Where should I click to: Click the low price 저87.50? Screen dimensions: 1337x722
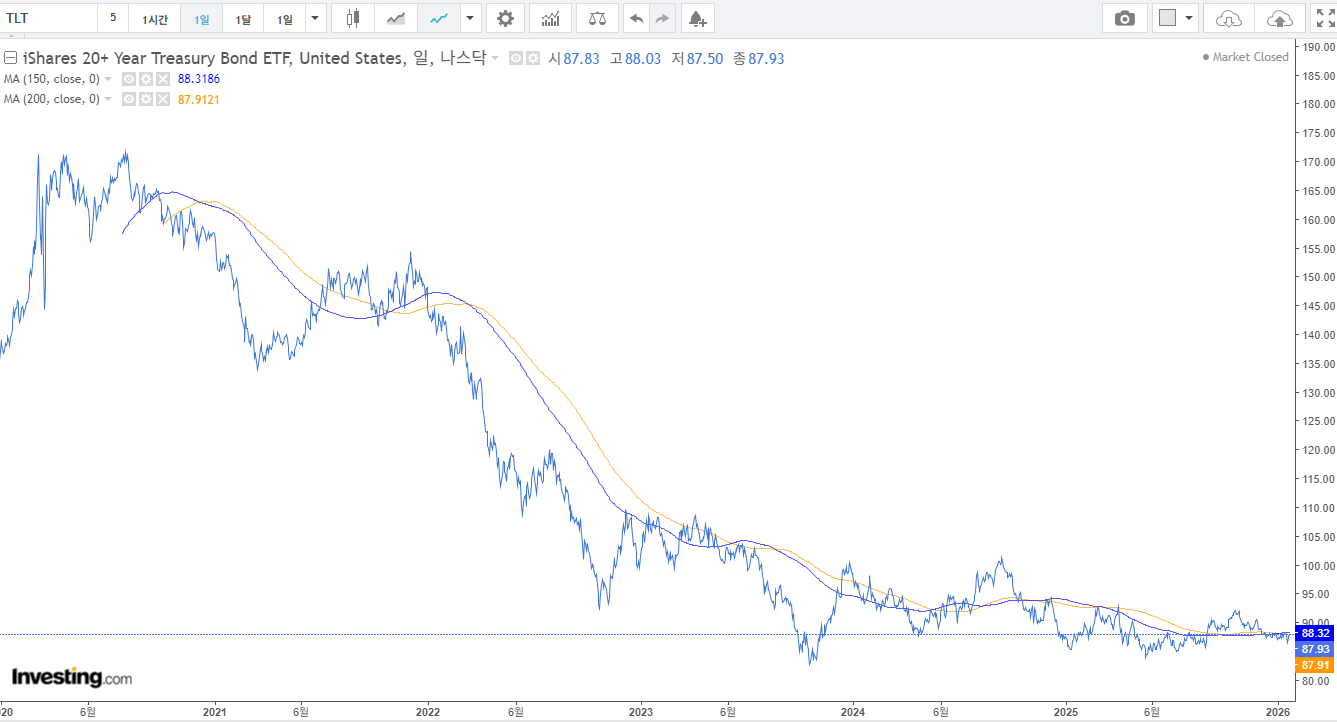(697, 58)
